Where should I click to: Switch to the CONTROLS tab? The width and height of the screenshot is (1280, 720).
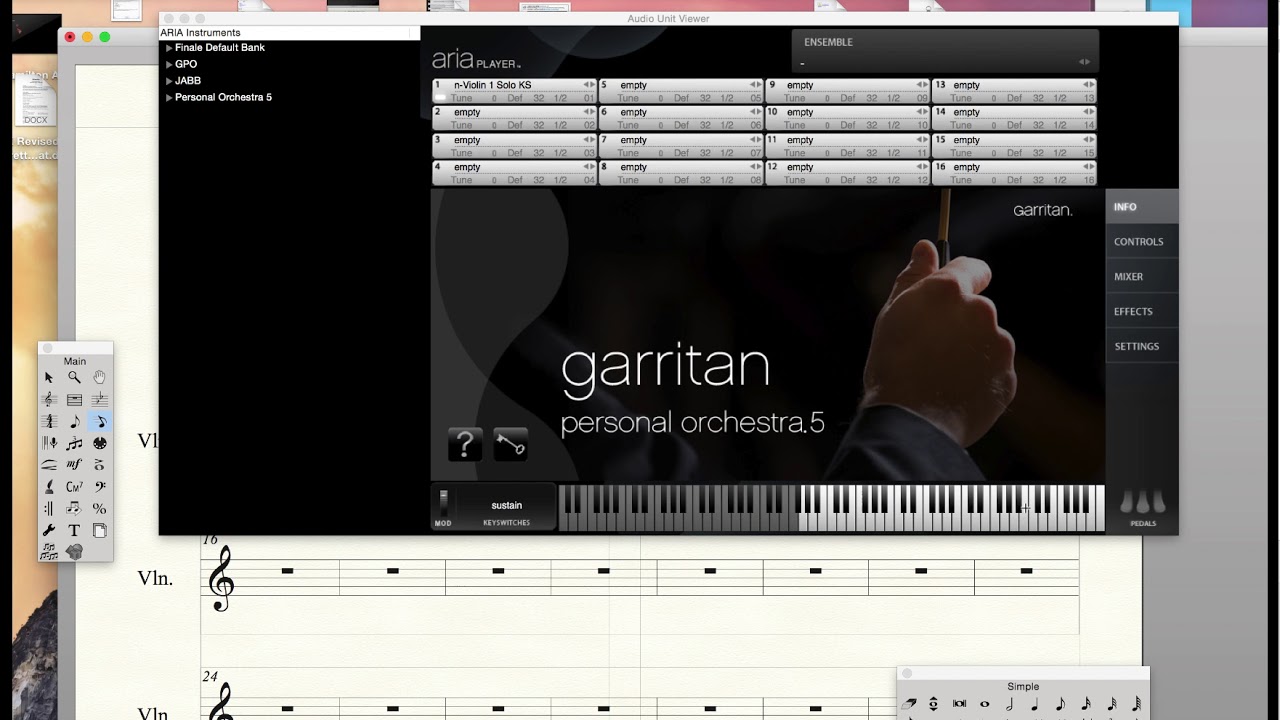pos(1142,242)
